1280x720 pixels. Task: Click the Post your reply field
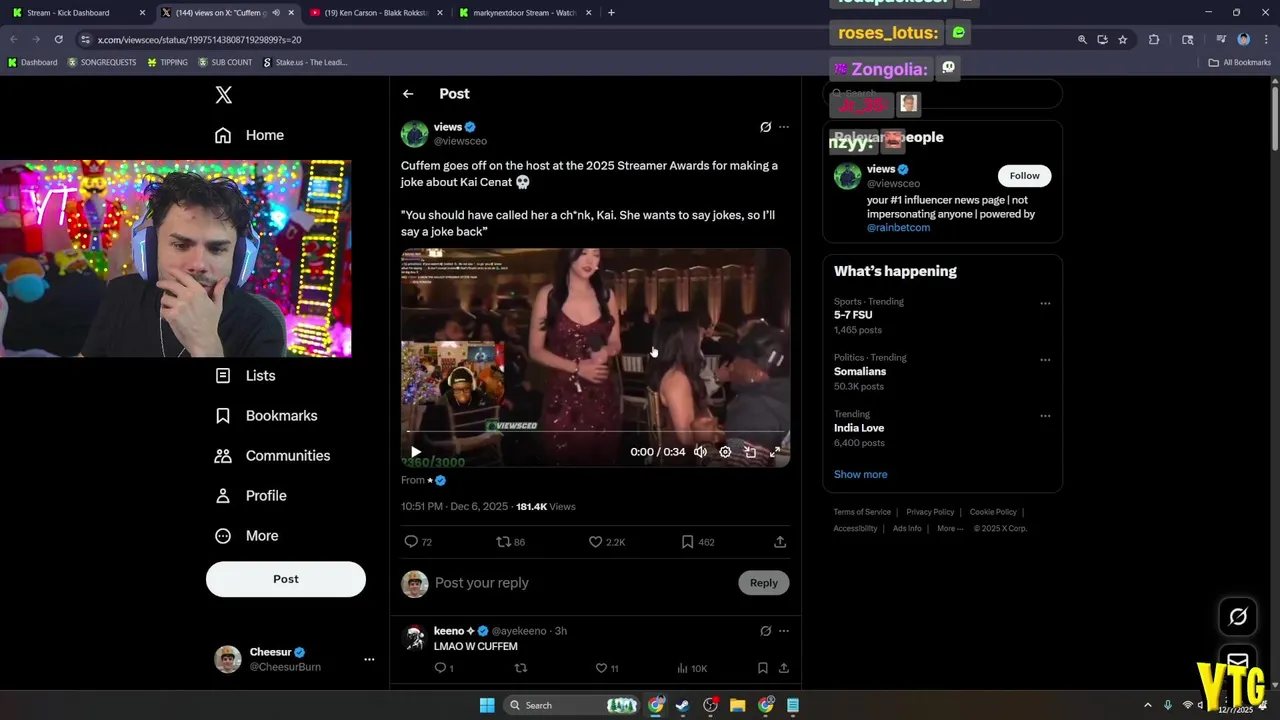tap(580, 583)
